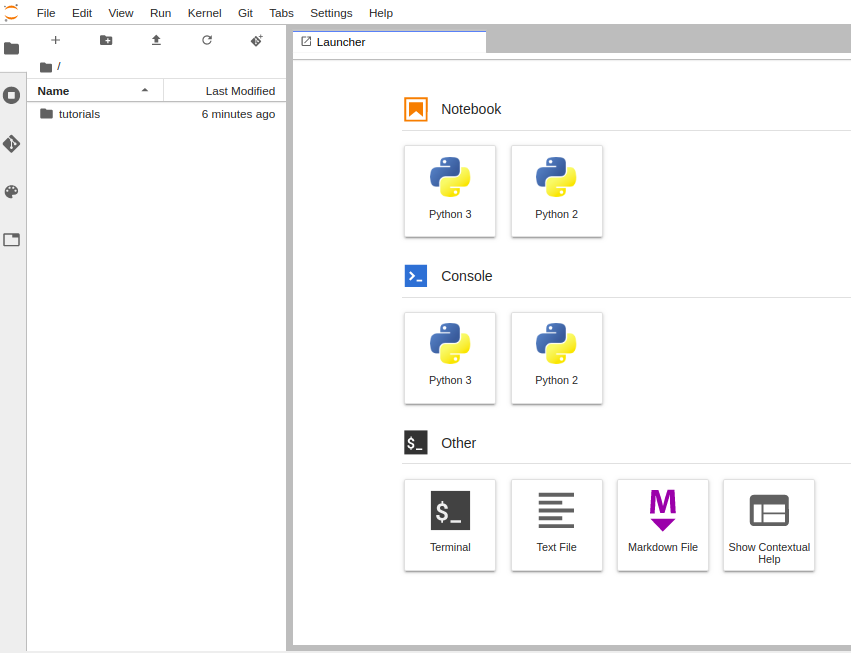This screenshot has width=851, height=653.
Task: Open the Git sidebar panel
Action: pyautogui.click(x=11, y=143)
